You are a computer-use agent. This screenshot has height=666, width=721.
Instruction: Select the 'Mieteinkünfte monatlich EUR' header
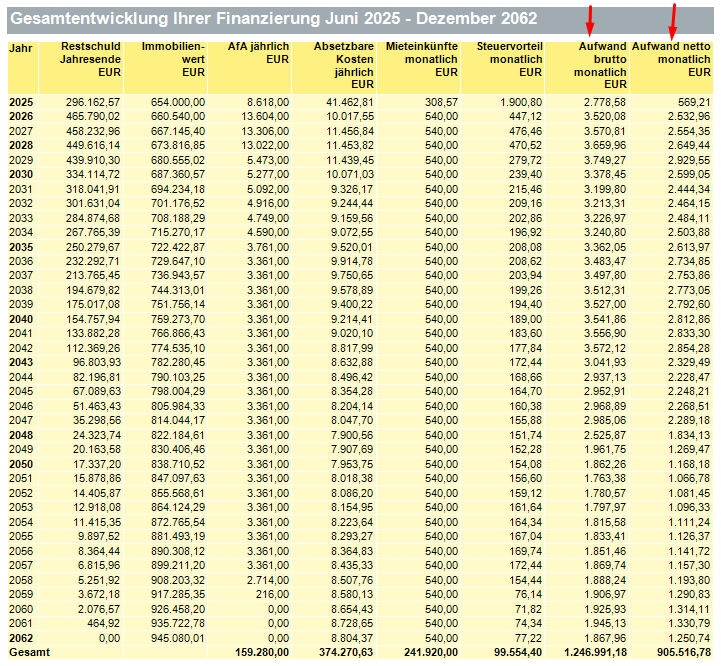click(x=422, y=59)
